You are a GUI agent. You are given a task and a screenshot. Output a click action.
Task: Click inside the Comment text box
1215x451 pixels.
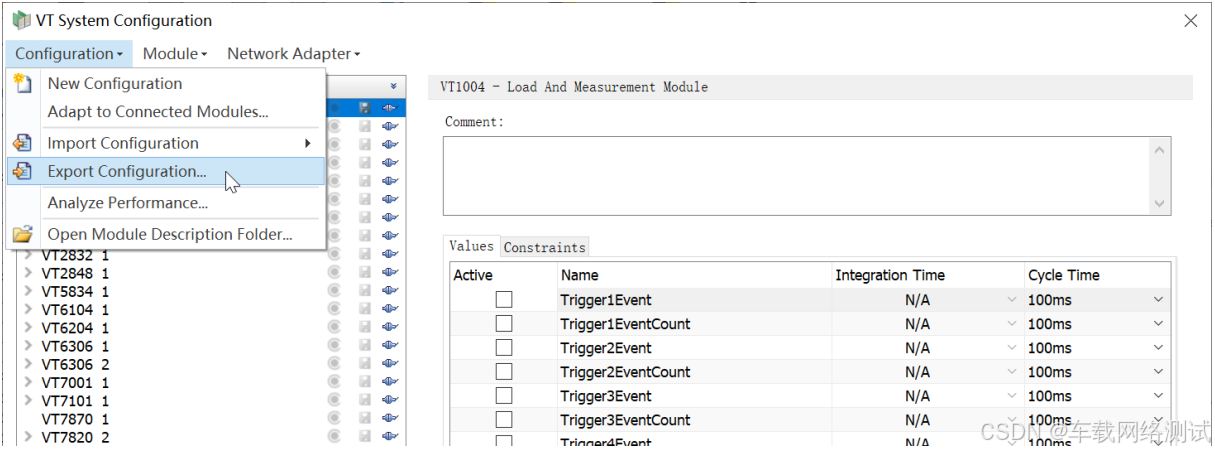tap(796, 176)
